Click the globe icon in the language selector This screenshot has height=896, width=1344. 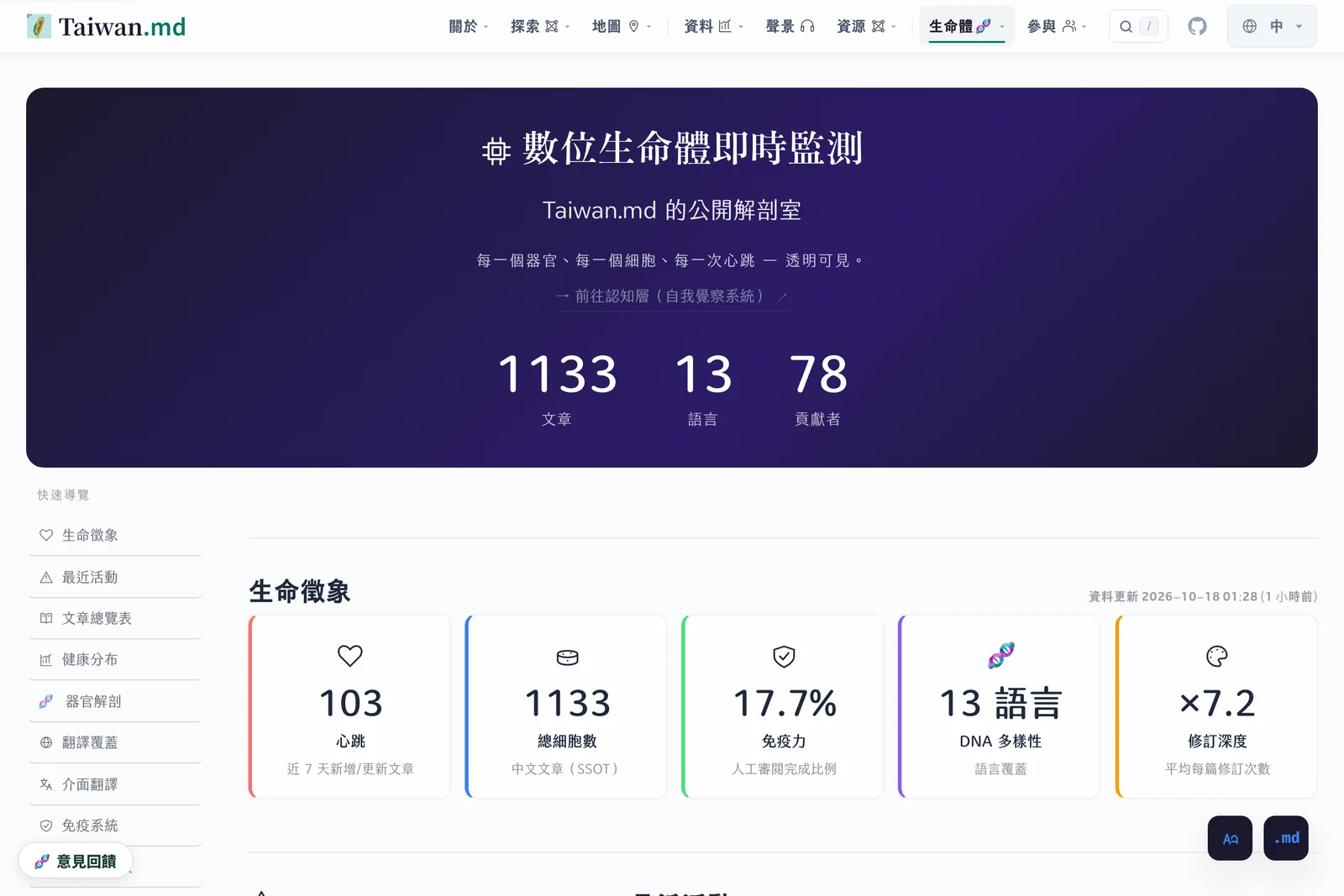click(1250, 26)
